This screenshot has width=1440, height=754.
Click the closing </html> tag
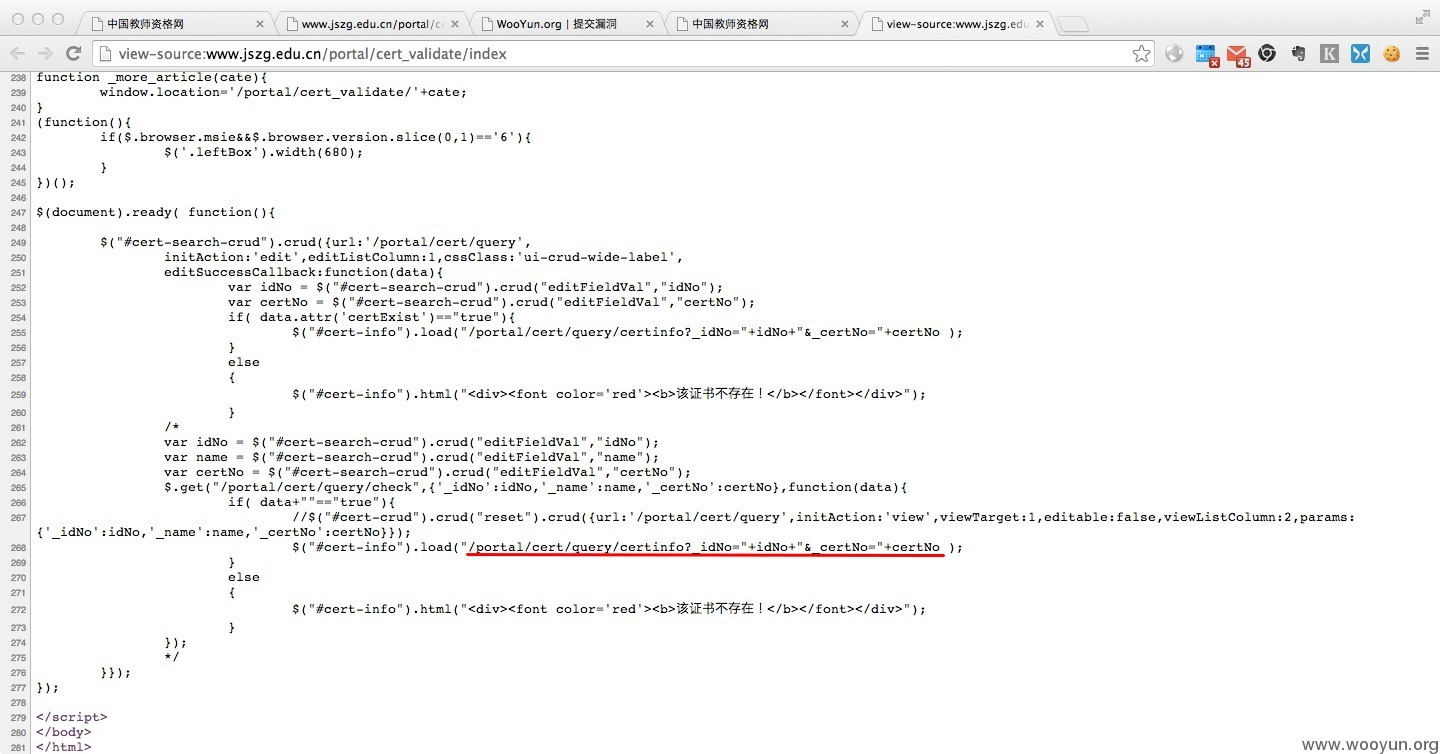(x=63, y=747)
